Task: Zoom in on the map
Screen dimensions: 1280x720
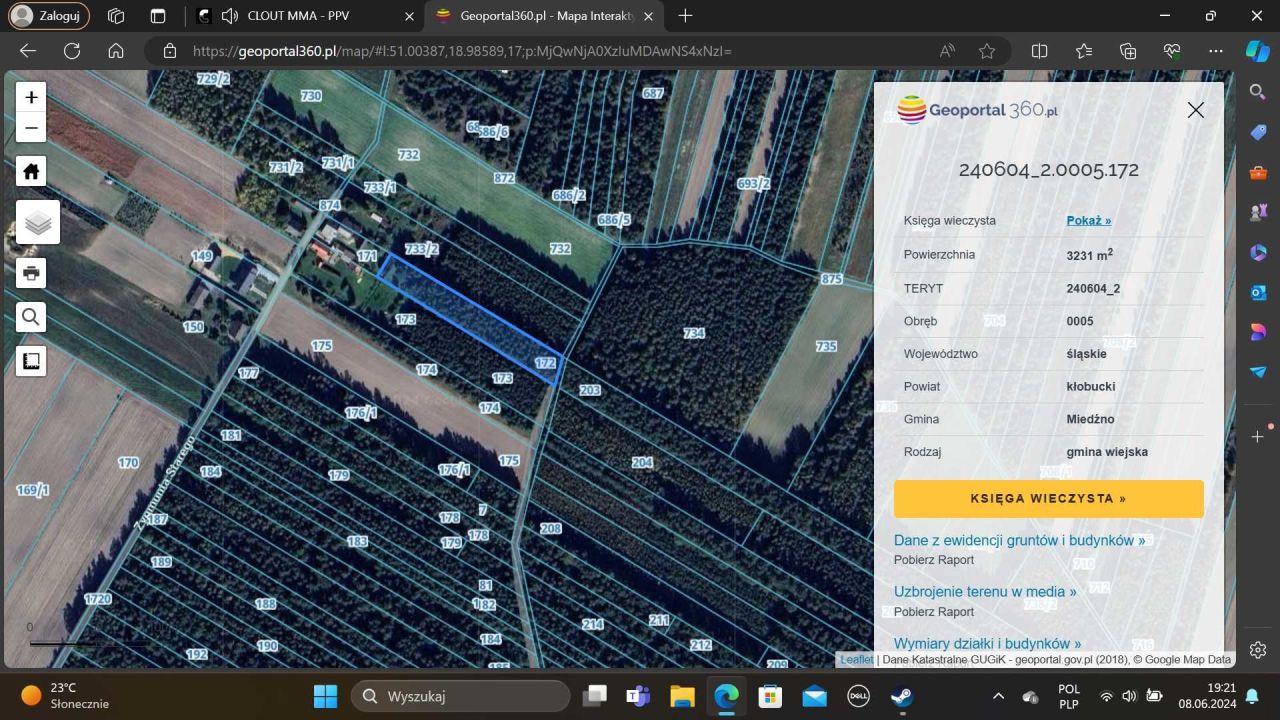Action: pos(31,97)
